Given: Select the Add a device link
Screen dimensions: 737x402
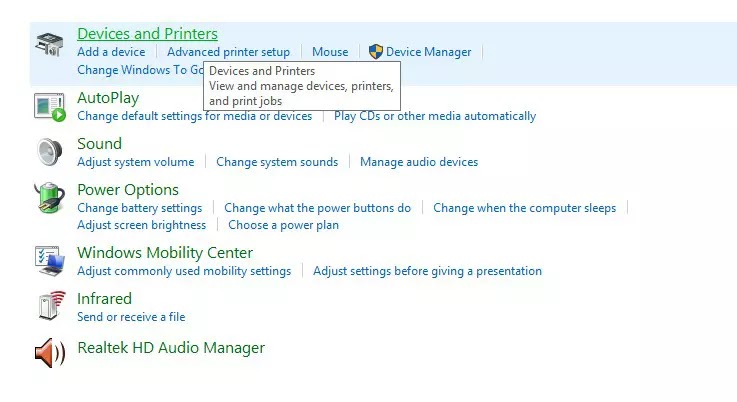Looking at the screenshot, I should click(111, 52).
